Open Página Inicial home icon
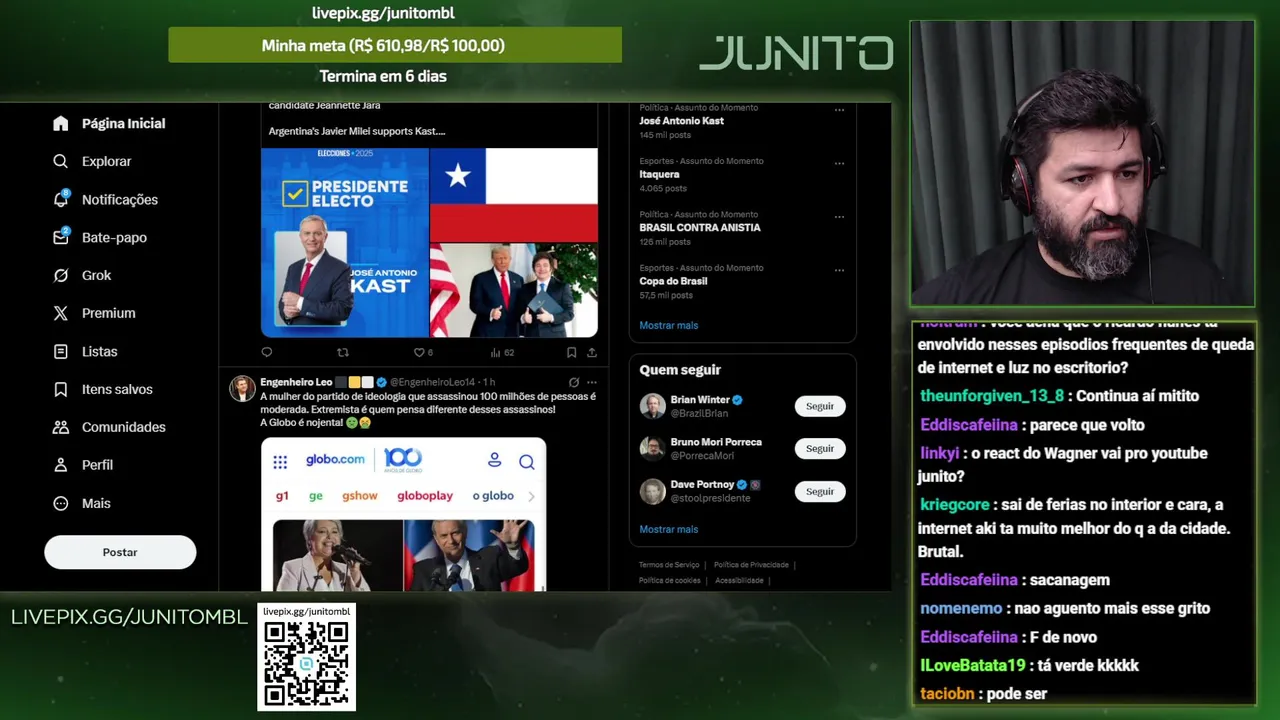 61,123
